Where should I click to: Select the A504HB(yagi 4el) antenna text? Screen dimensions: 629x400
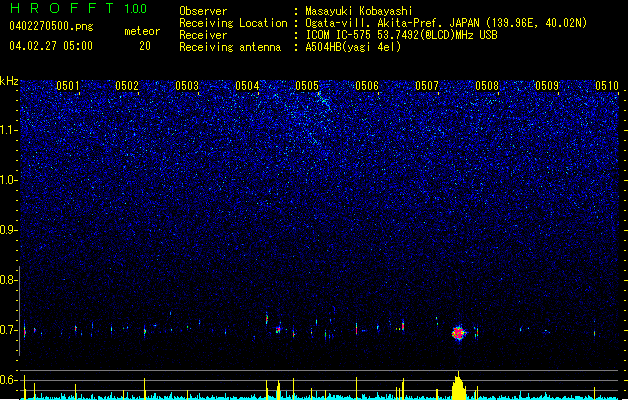pyautogui.click(x=353, y=47)
